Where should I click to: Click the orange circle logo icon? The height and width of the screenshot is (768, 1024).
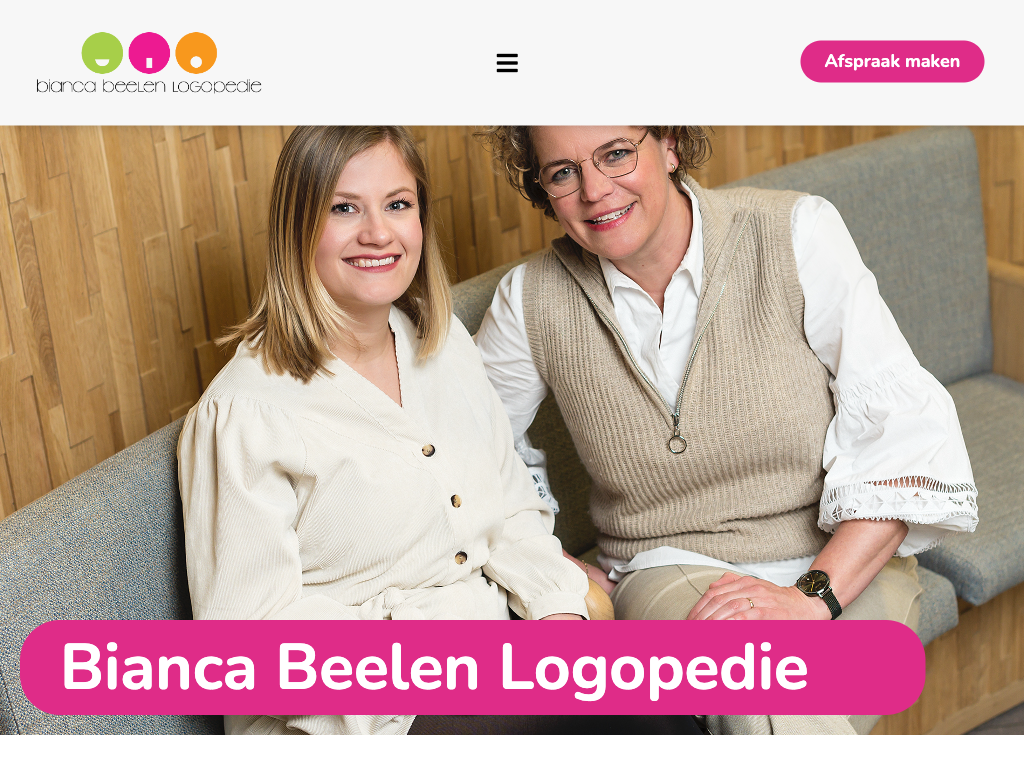click(x=196, y=53)
